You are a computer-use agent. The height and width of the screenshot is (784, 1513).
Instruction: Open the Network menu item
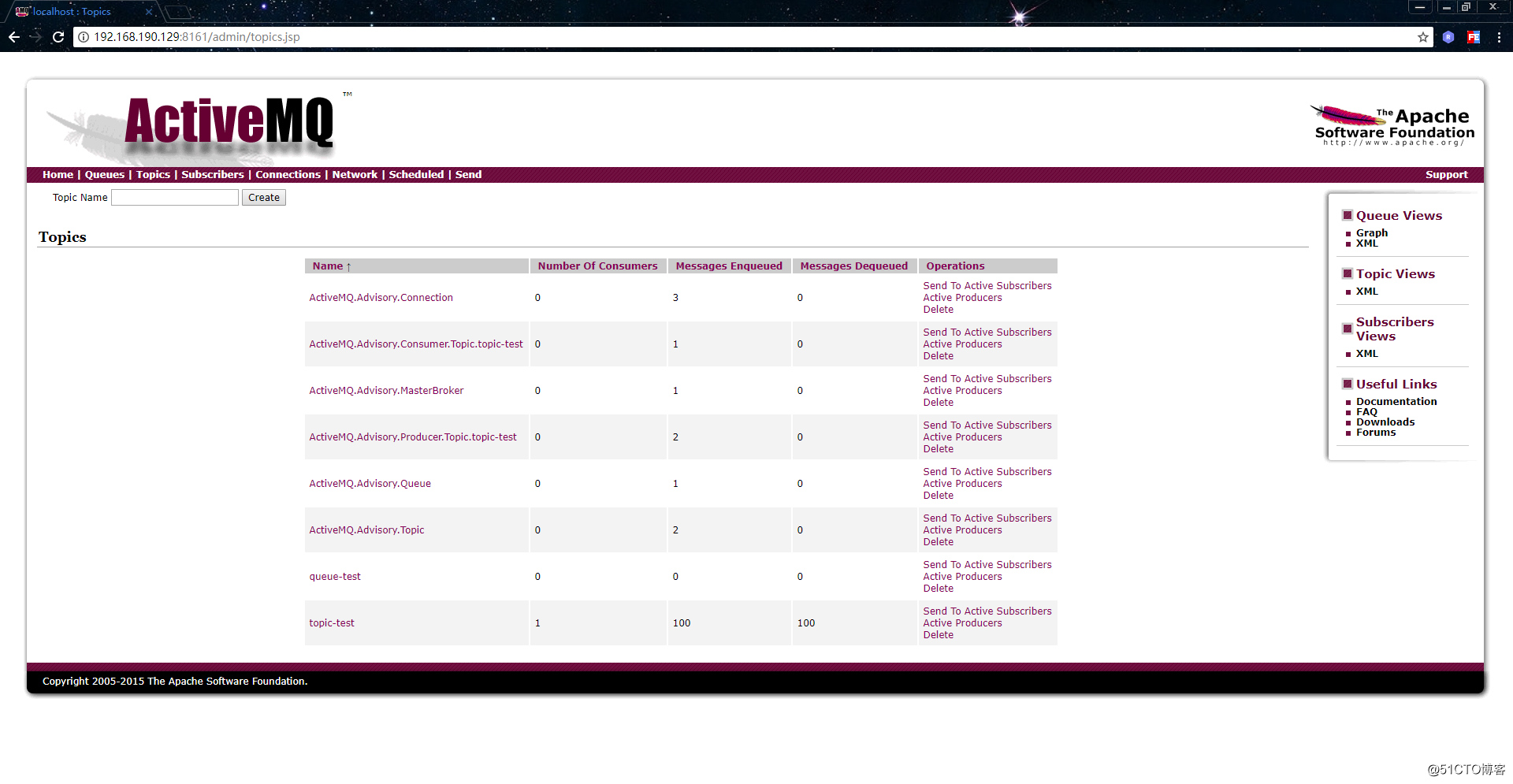[355, 175]
